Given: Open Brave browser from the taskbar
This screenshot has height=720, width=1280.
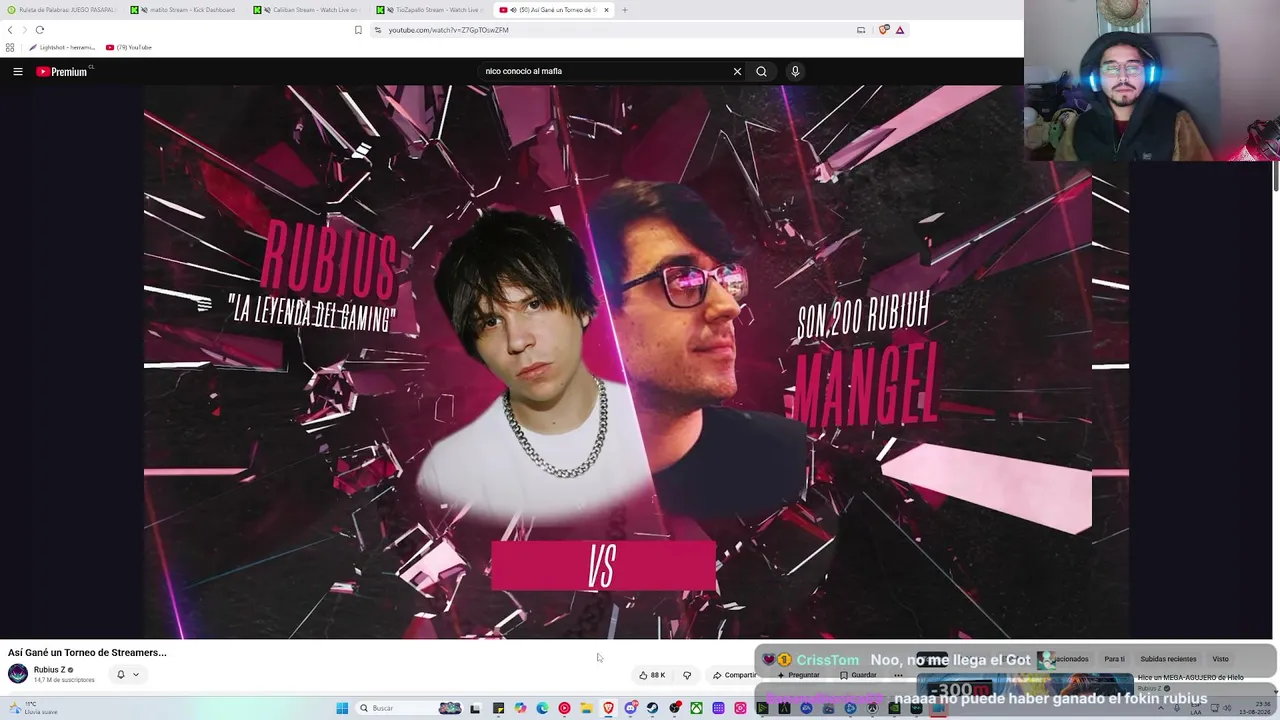Looking at the screenshot, I should [x=608, y=708].
